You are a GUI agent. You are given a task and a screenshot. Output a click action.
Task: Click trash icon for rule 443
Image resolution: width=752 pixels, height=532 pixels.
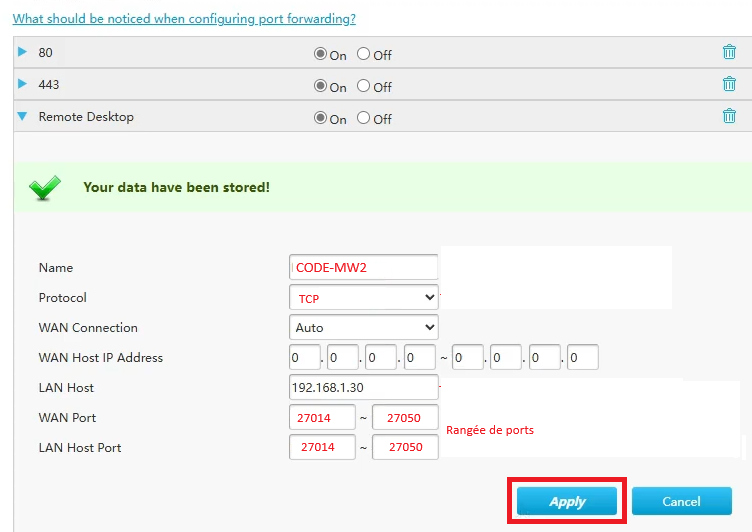(729, 85)
